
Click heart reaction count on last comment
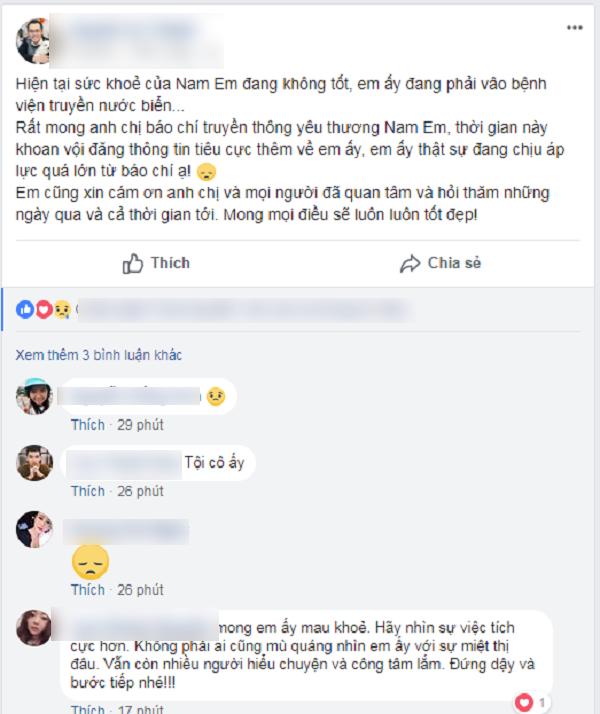point(531,703)
